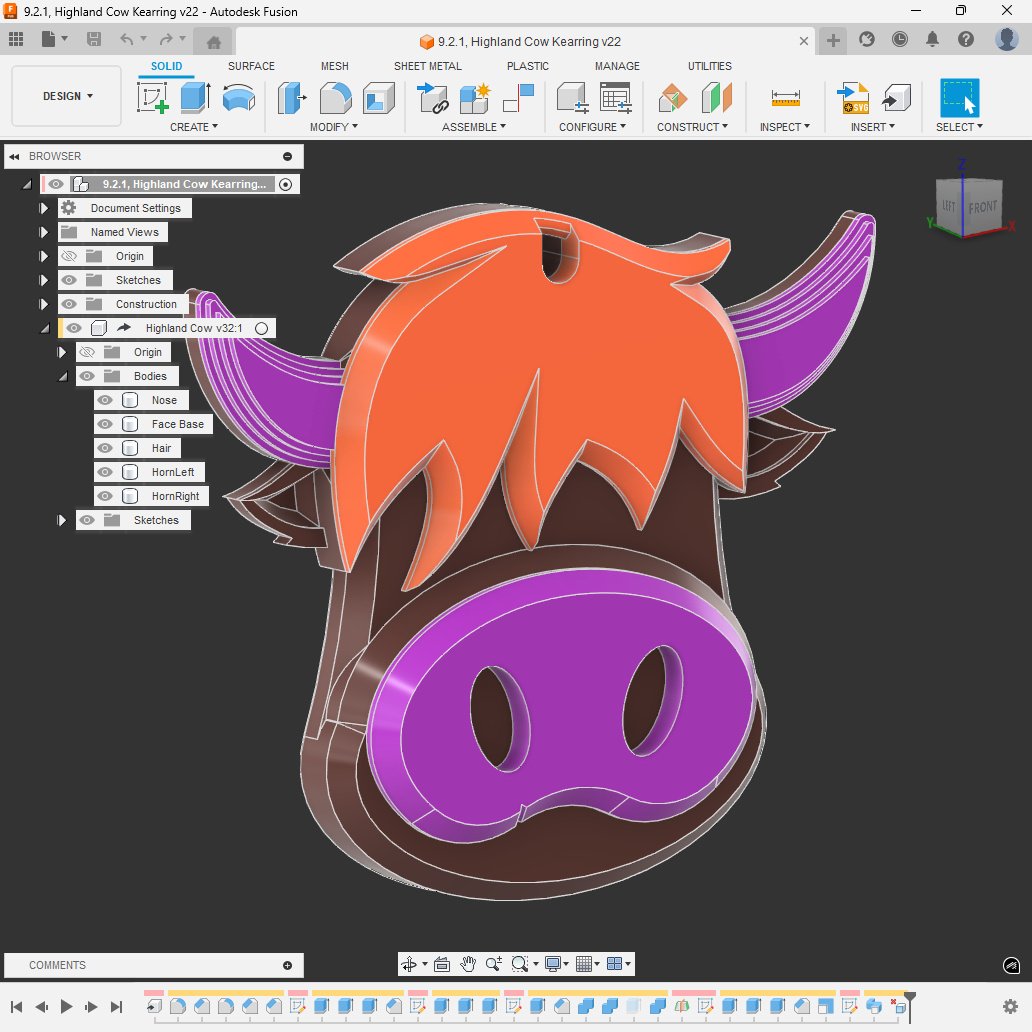This screenshot has width=1032, height=1032.
Task: Switch to the SHEET METAL tab
Action: [427, 66]
